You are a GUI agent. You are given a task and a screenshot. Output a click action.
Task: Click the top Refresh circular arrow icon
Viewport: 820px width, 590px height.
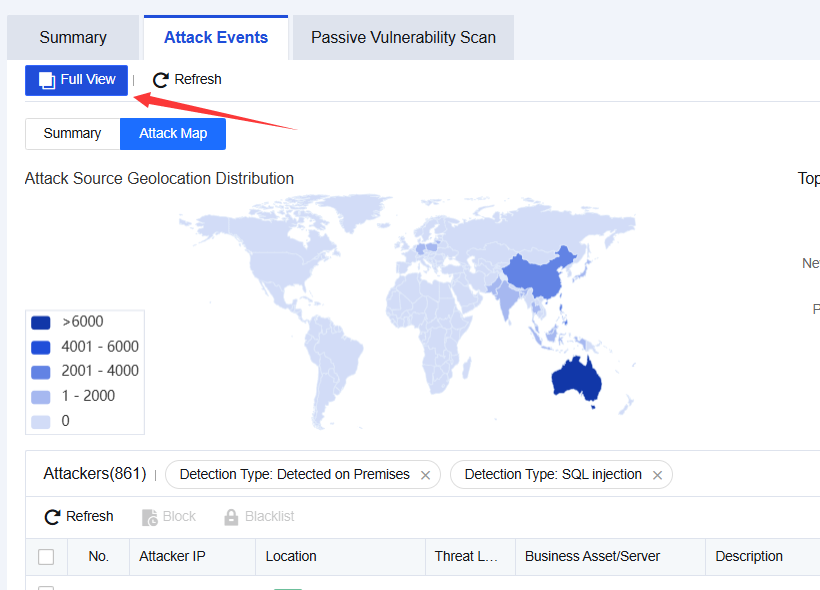click(x=161, y=80)
